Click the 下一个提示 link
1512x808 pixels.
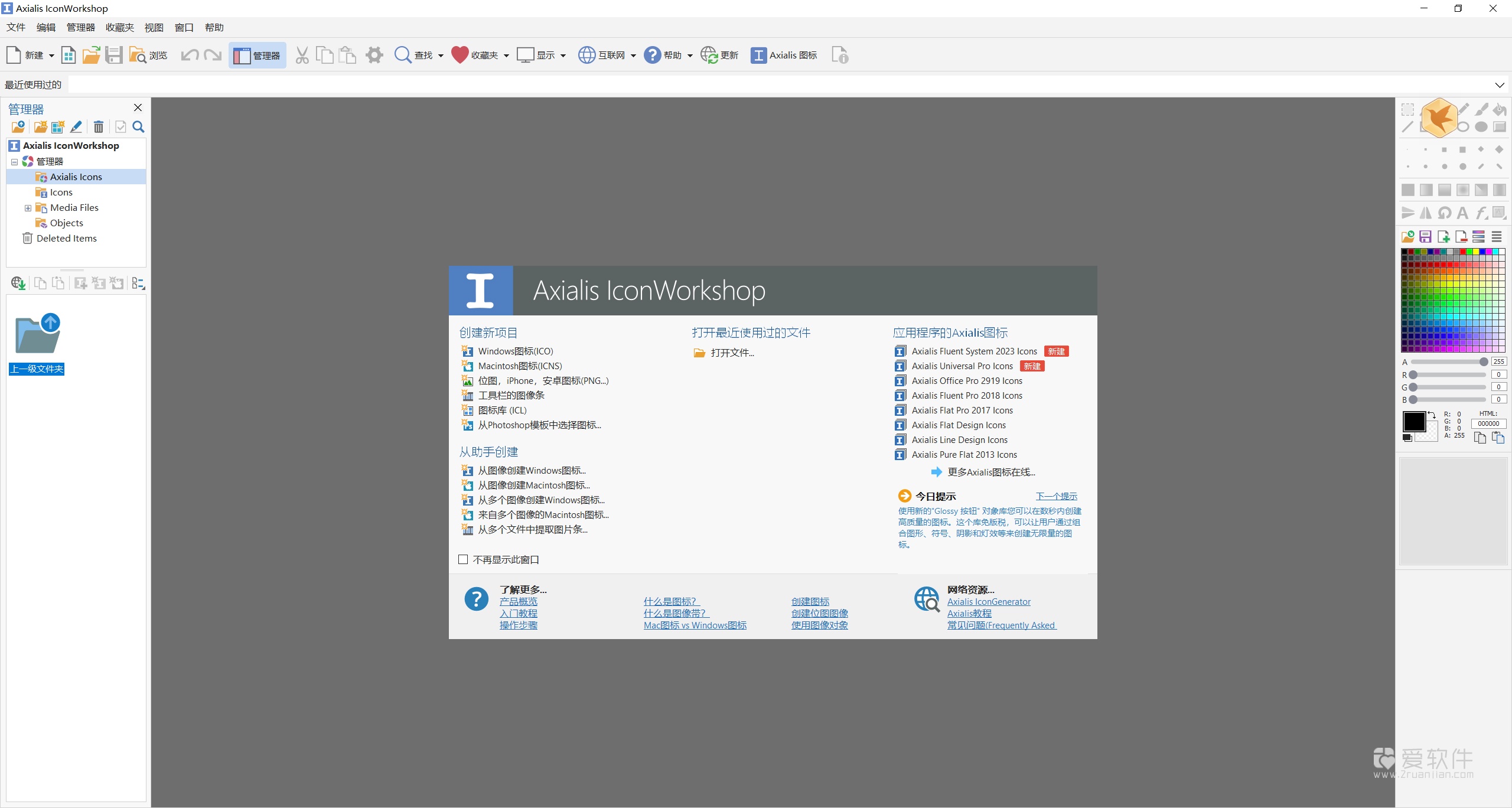tap(1056, 496)
